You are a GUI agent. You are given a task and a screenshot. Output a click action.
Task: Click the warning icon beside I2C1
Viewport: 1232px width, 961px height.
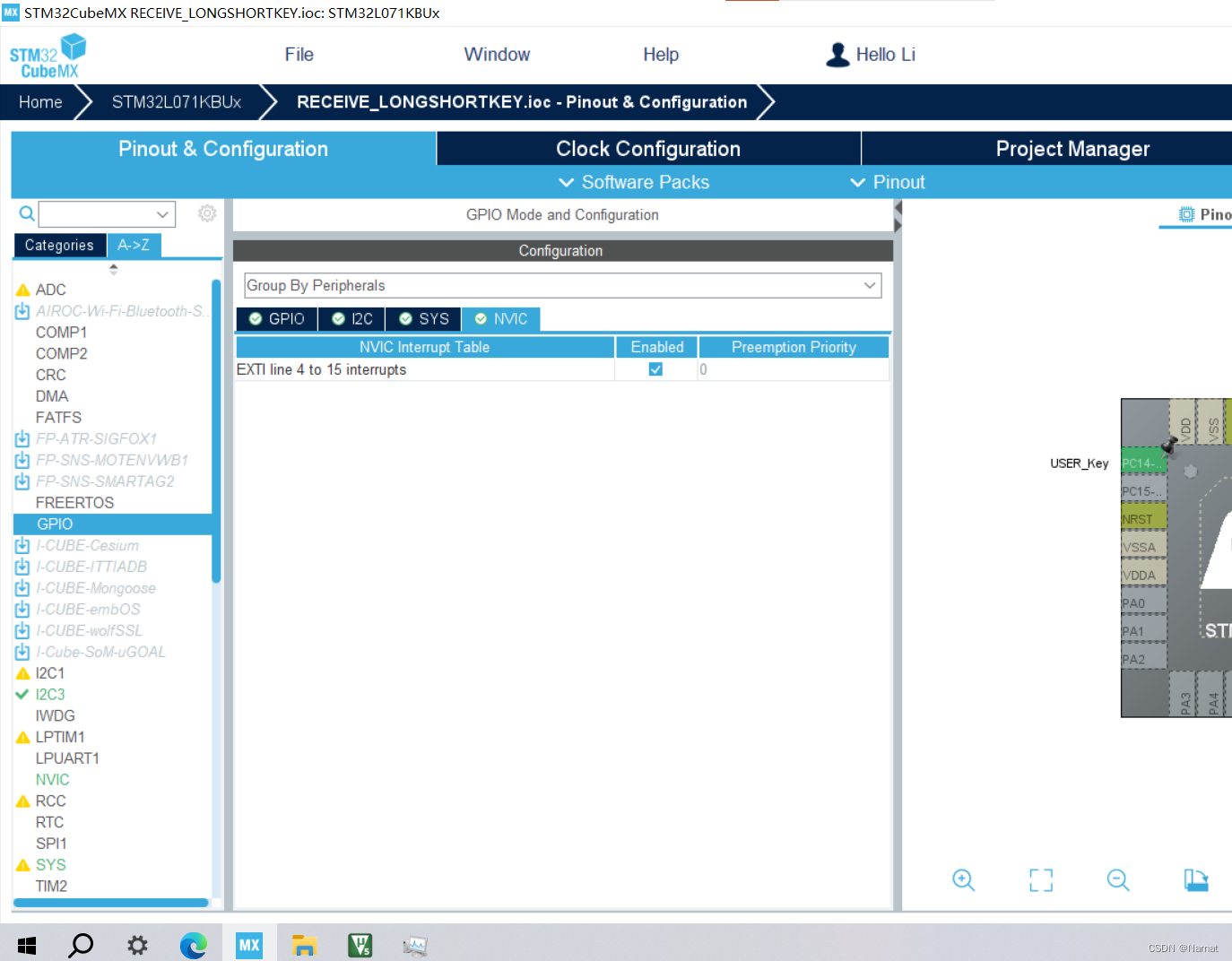[23, 673]
